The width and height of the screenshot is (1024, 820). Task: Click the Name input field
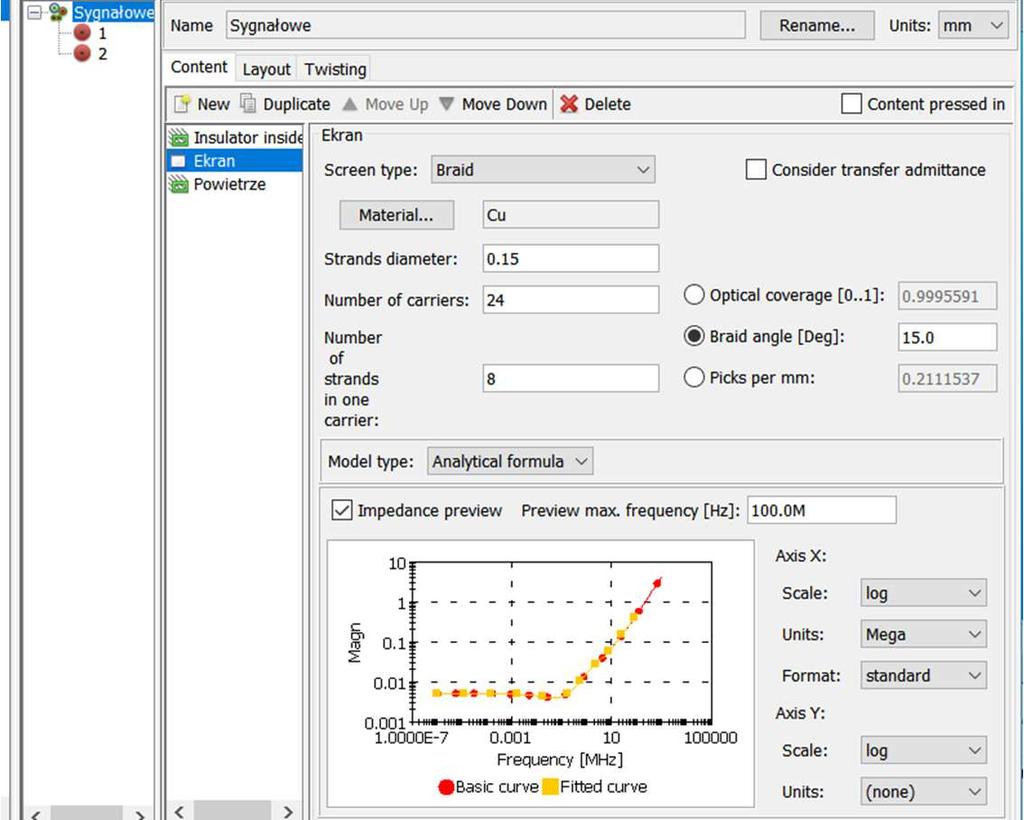click(485, 25)
